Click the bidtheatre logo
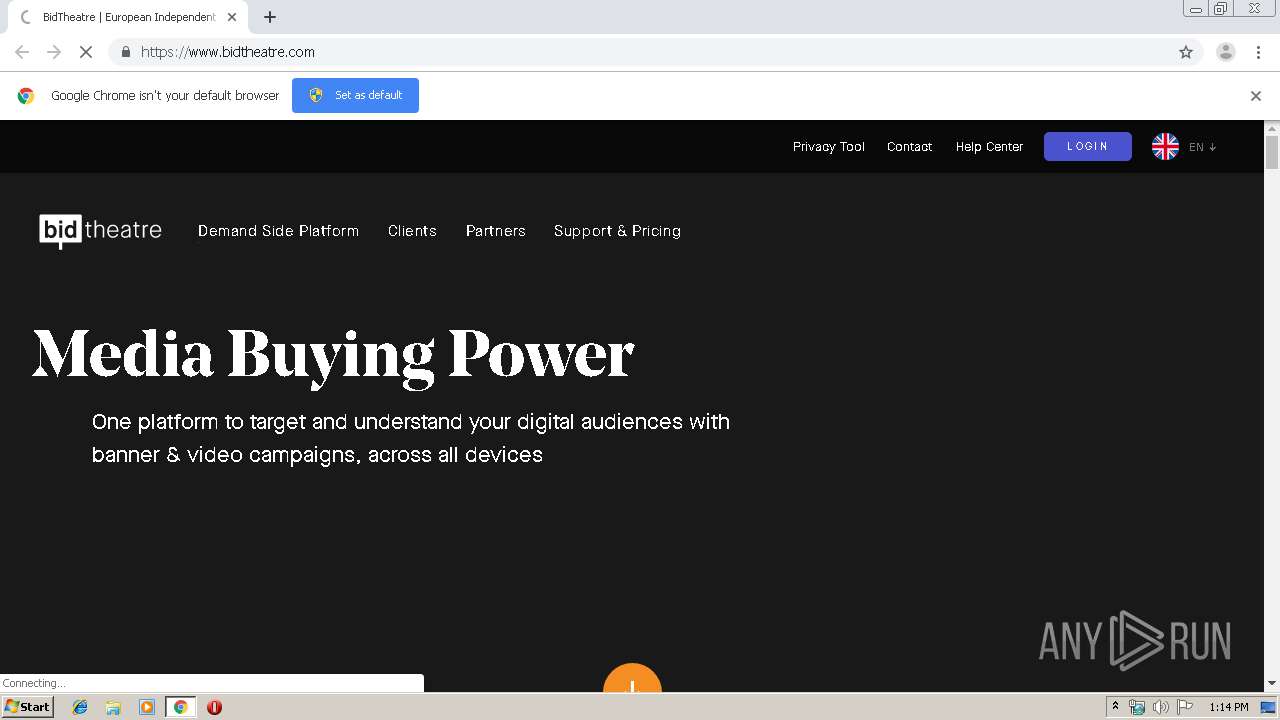Viewport: 1280px width, 720px height. click(x=101, y=231)
